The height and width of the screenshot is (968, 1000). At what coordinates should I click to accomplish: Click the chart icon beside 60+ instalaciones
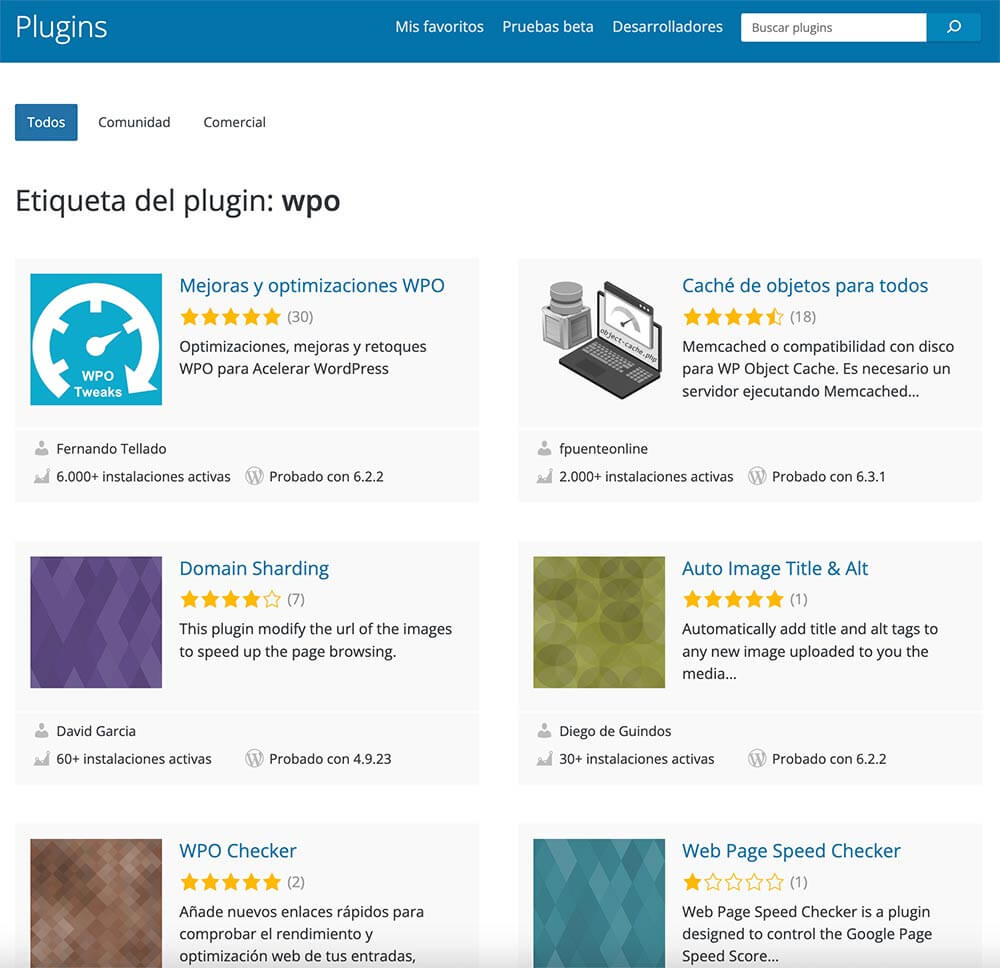click(x=41, y=759)
